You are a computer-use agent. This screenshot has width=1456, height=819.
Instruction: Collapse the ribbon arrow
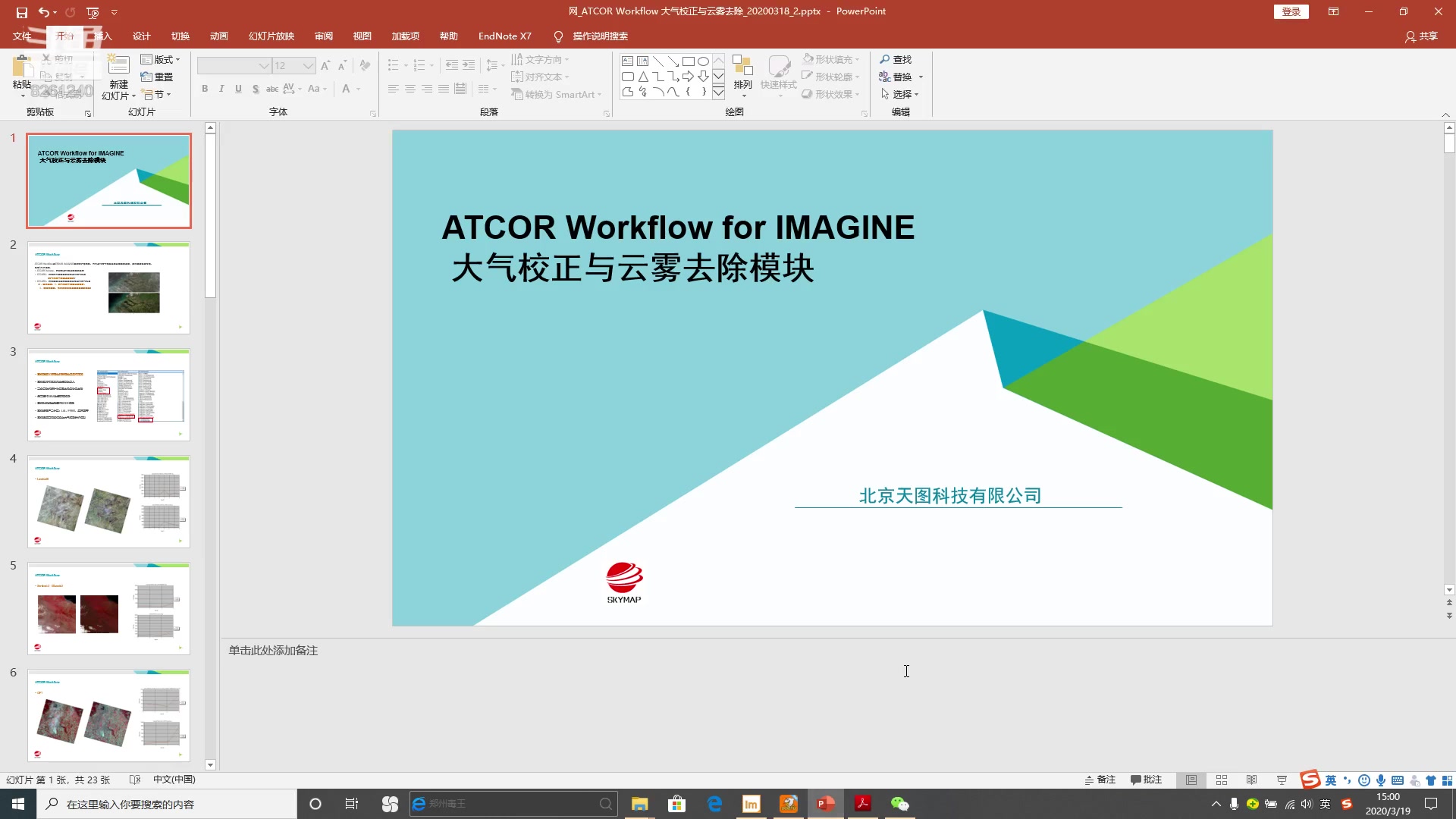coord(1445,115)
